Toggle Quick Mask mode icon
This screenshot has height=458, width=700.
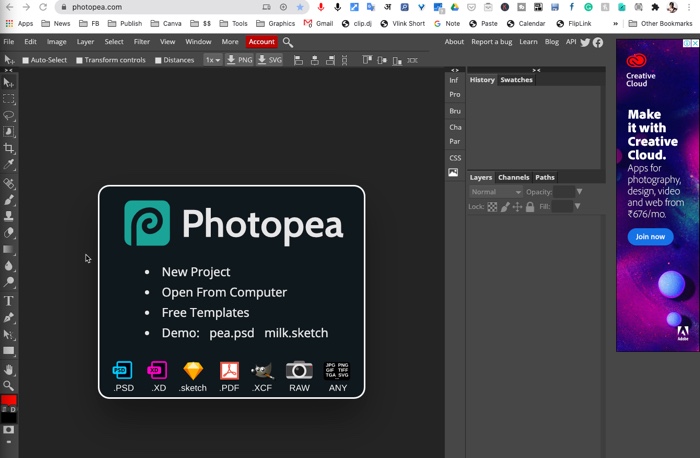(8, 429)
